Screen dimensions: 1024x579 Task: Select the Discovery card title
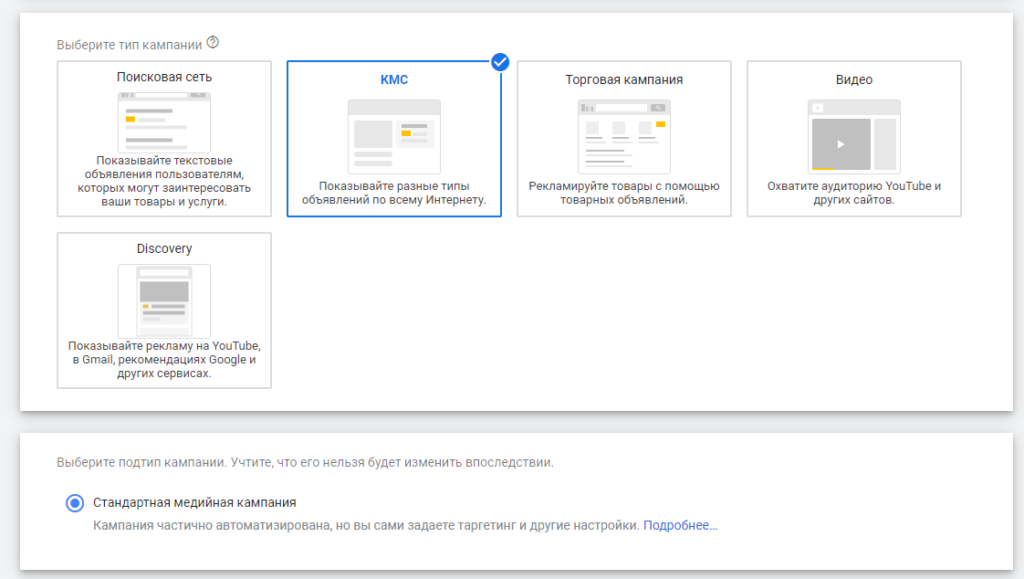coord(164,249)
